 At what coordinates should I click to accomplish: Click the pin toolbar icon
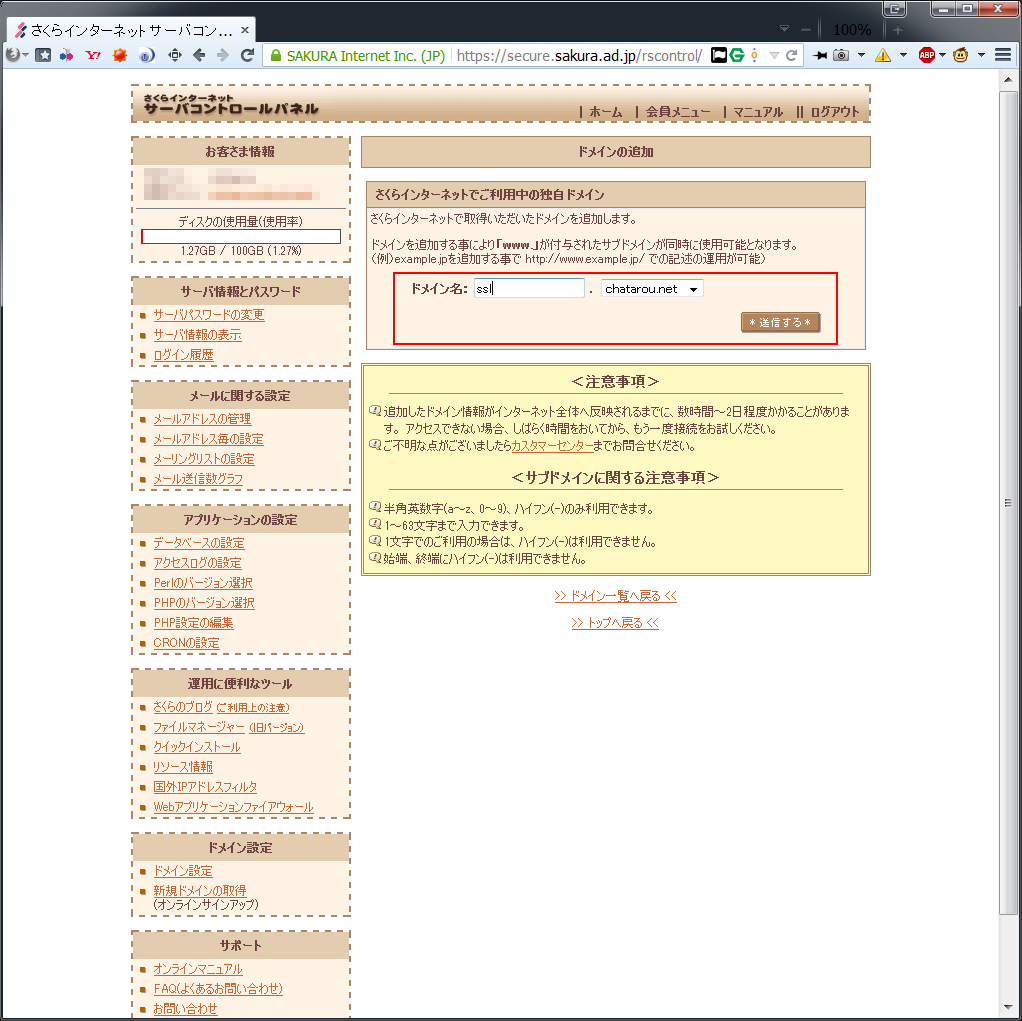pos(820,55)
